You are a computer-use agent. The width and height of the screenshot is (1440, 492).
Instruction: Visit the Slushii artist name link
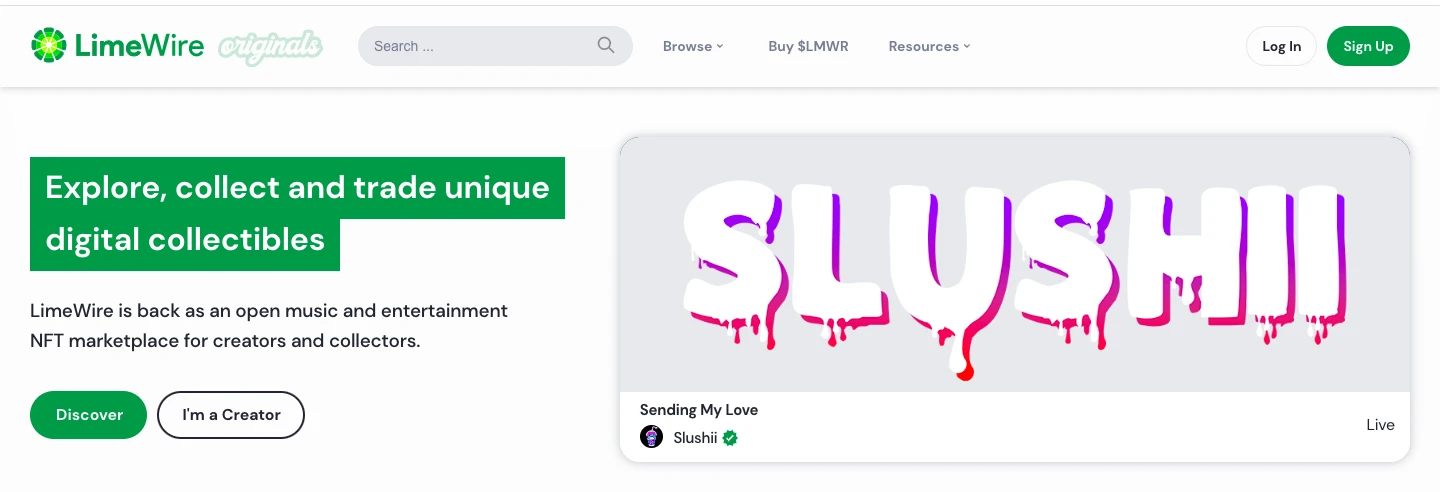click(x=695, y=437)
